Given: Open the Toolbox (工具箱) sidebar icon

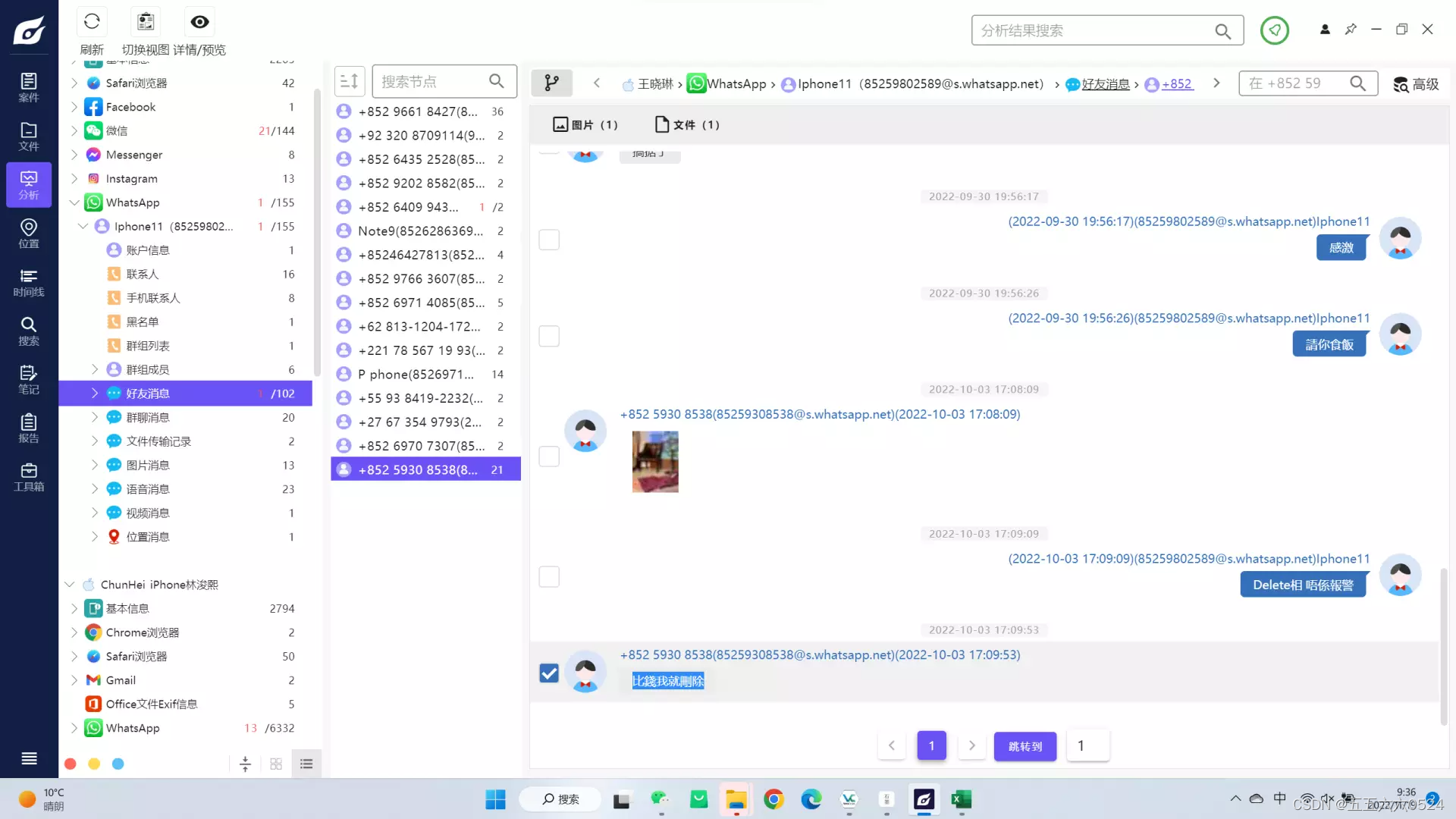Looking at the screenshot, I should click(29, 476).
